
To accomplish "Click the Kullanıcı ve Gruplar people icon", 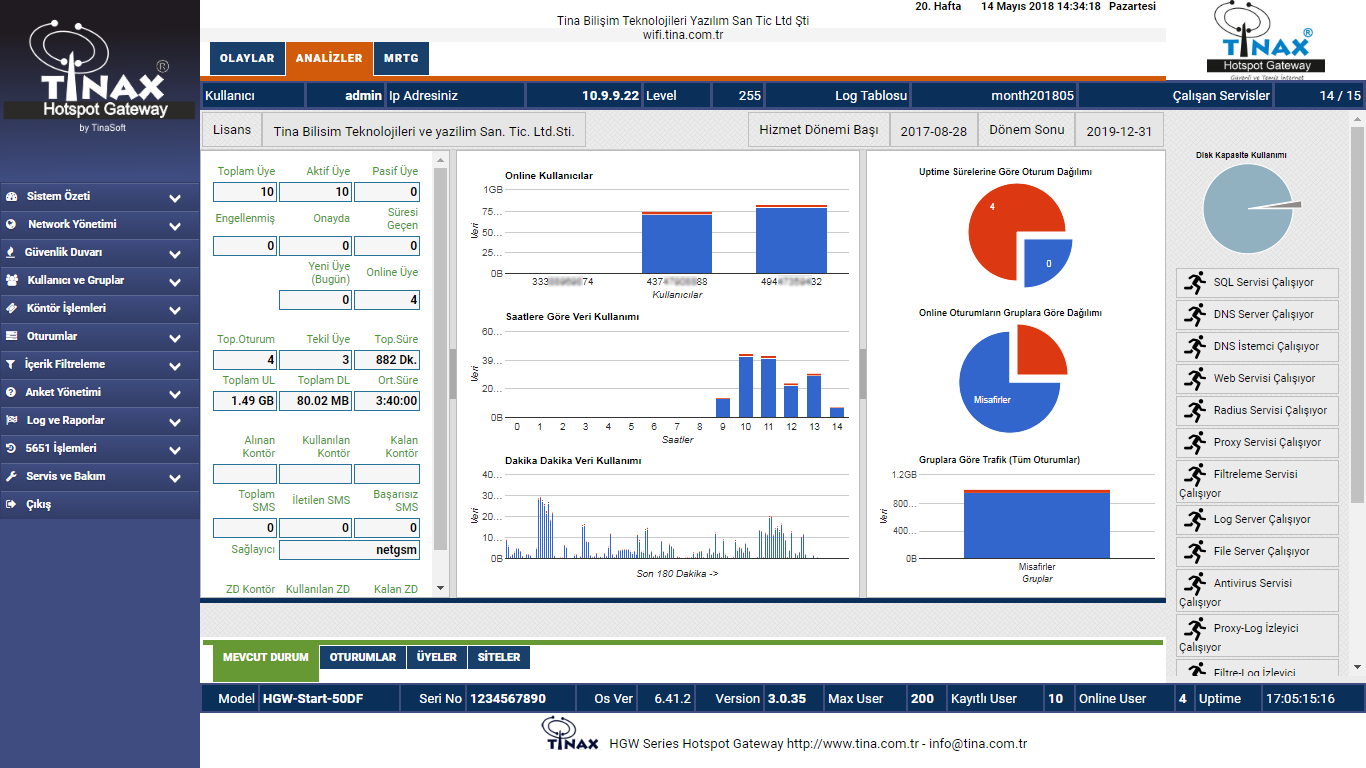I will (12, 281).
